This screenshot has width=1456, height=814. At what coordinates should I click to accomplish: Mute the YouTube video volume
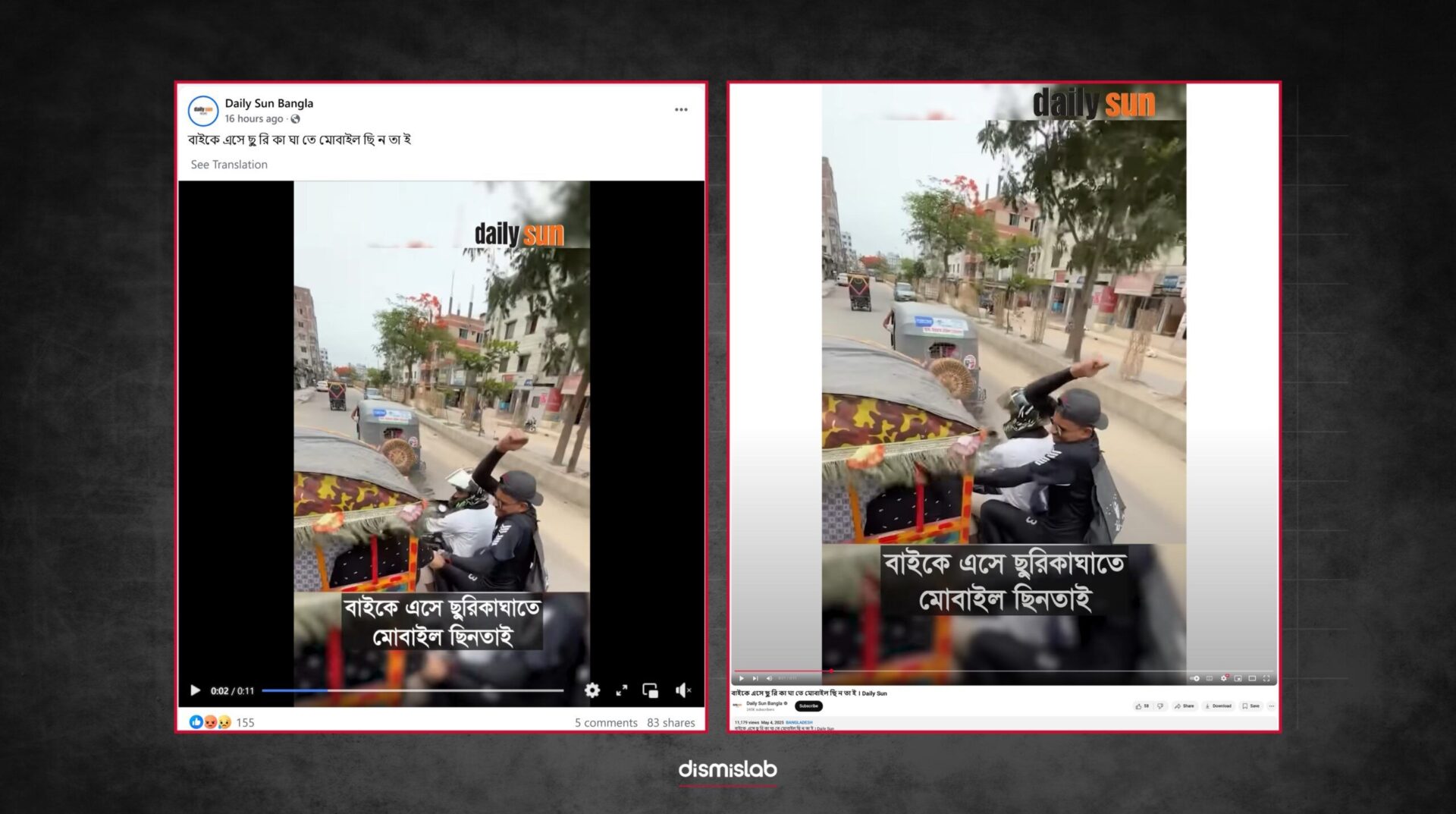tap(769, 678)
